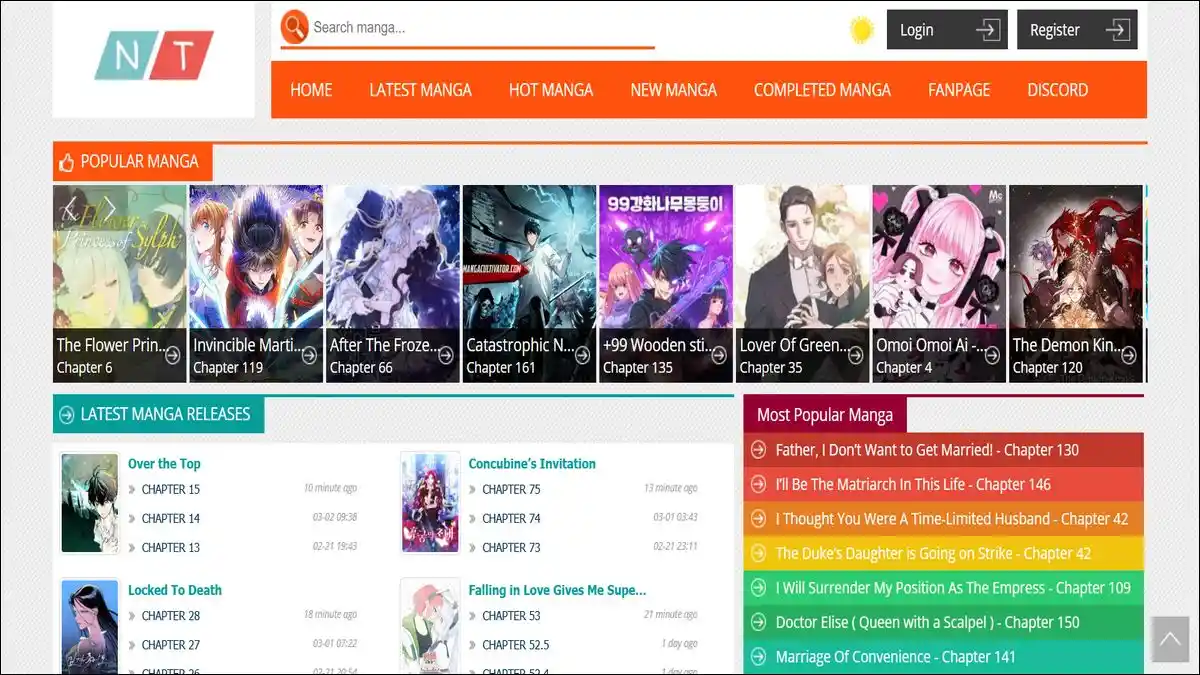Click the orange search magnifier icon

294,27
